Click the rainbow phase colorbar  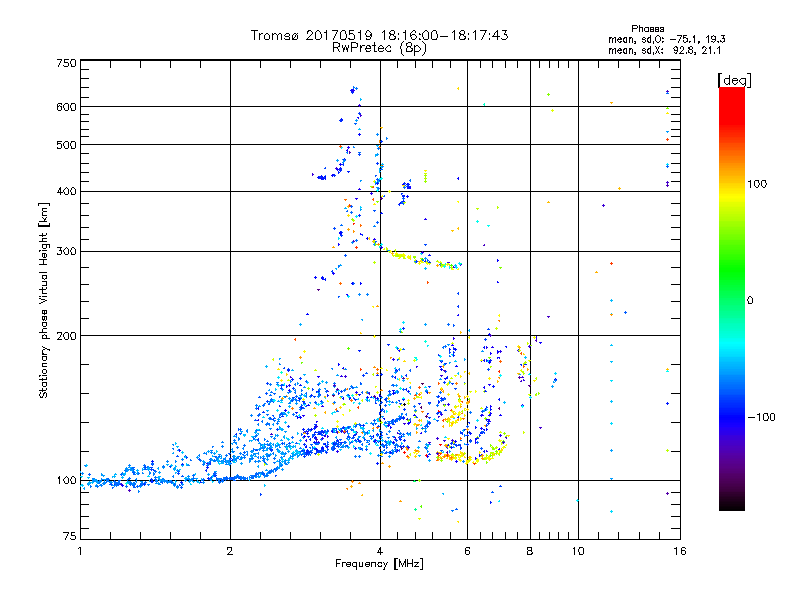(732, 298)
